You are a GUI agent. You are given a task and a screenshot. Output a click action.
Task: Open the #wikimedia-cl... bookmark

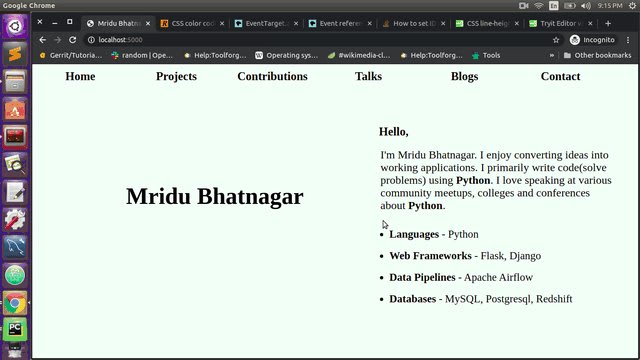[x=359, y=55]
